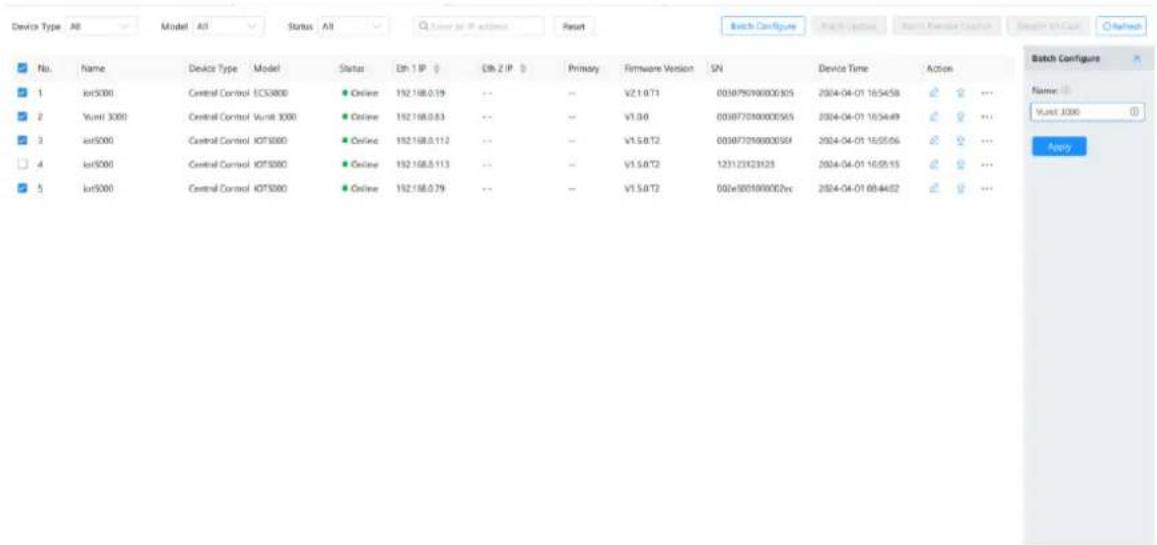
Task: Click the magnifier icon in search box
Action: (424, 26)
